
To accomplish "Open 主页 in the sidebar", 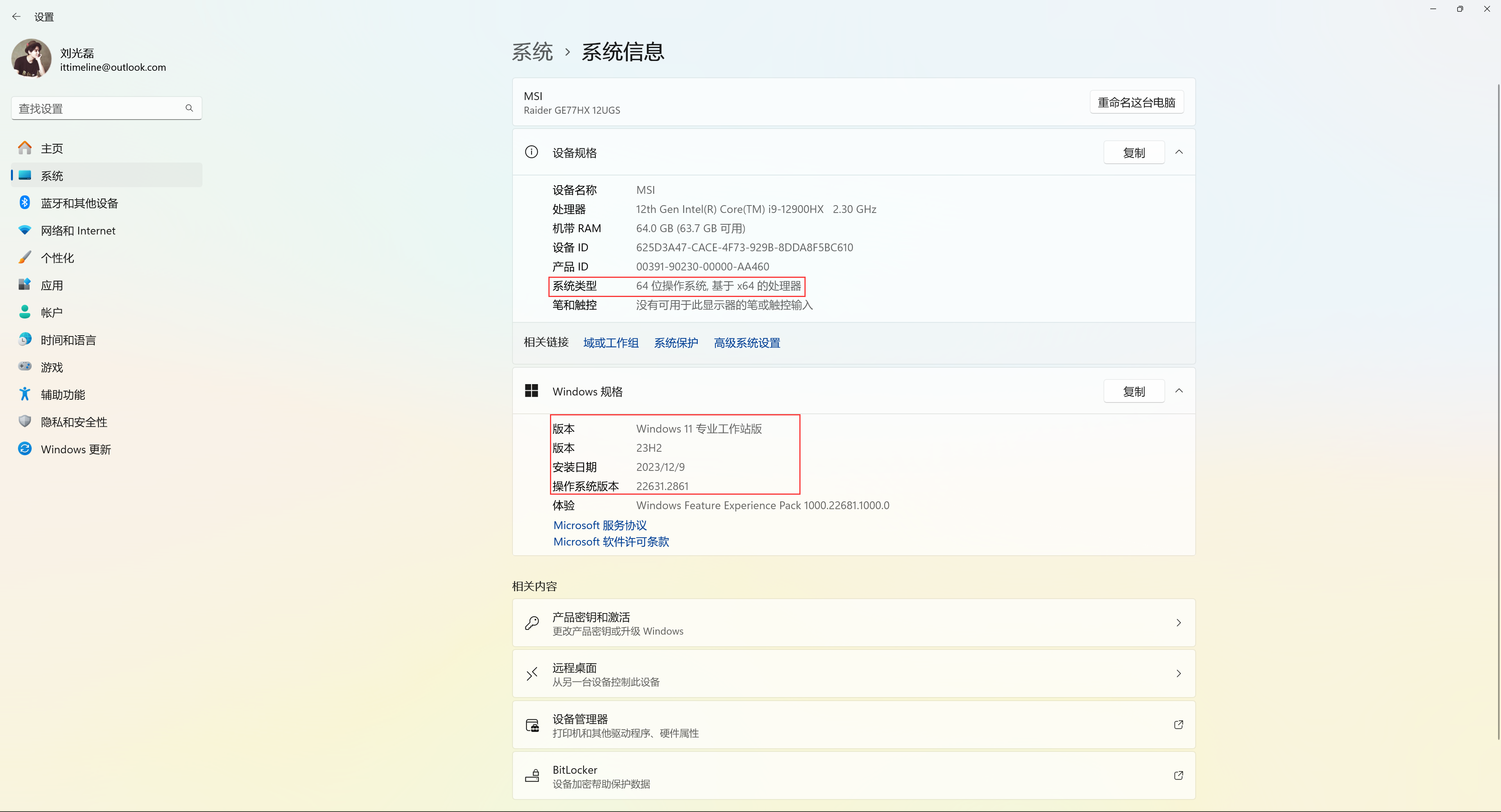I will [x=107, y=148].
